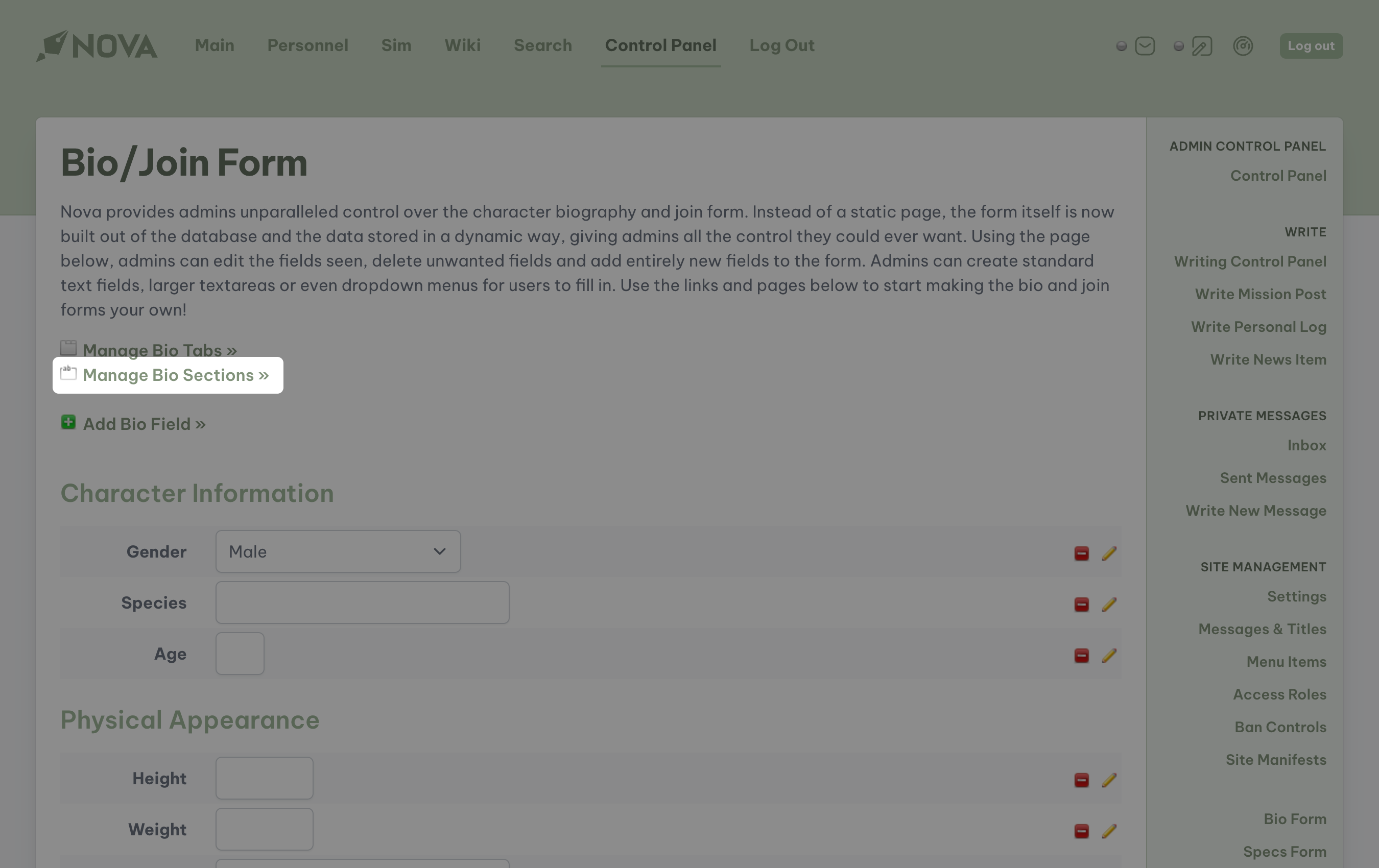Delete the Age field with red icon
This screenshot has height=868, width=1379.
[1081, 655]
